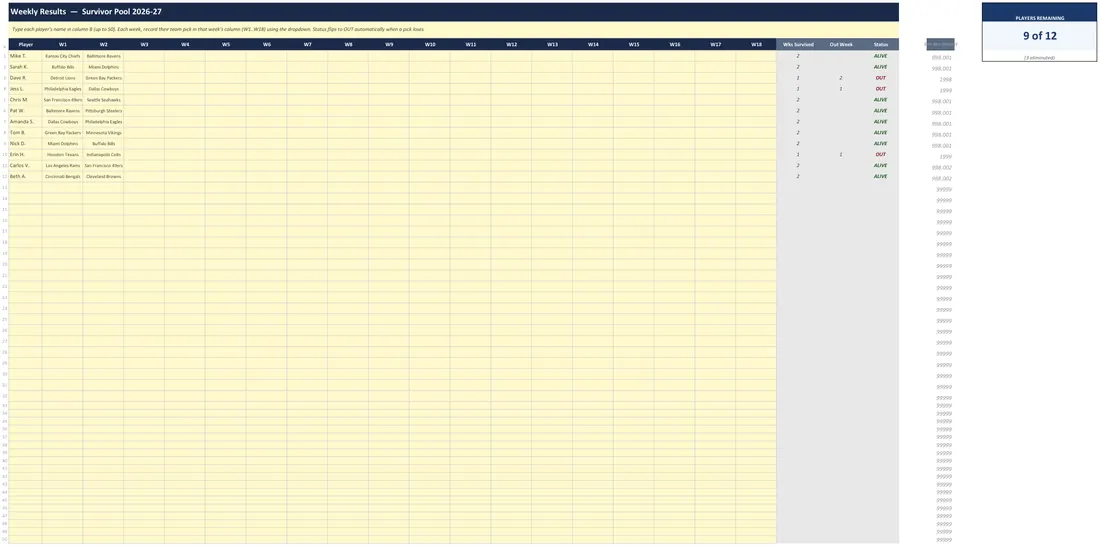The width and height of the screenshot is (1100, 546).
Task: Click the 'Minnesota Vikings' pick cell
Action: click(x=103, y=133)
